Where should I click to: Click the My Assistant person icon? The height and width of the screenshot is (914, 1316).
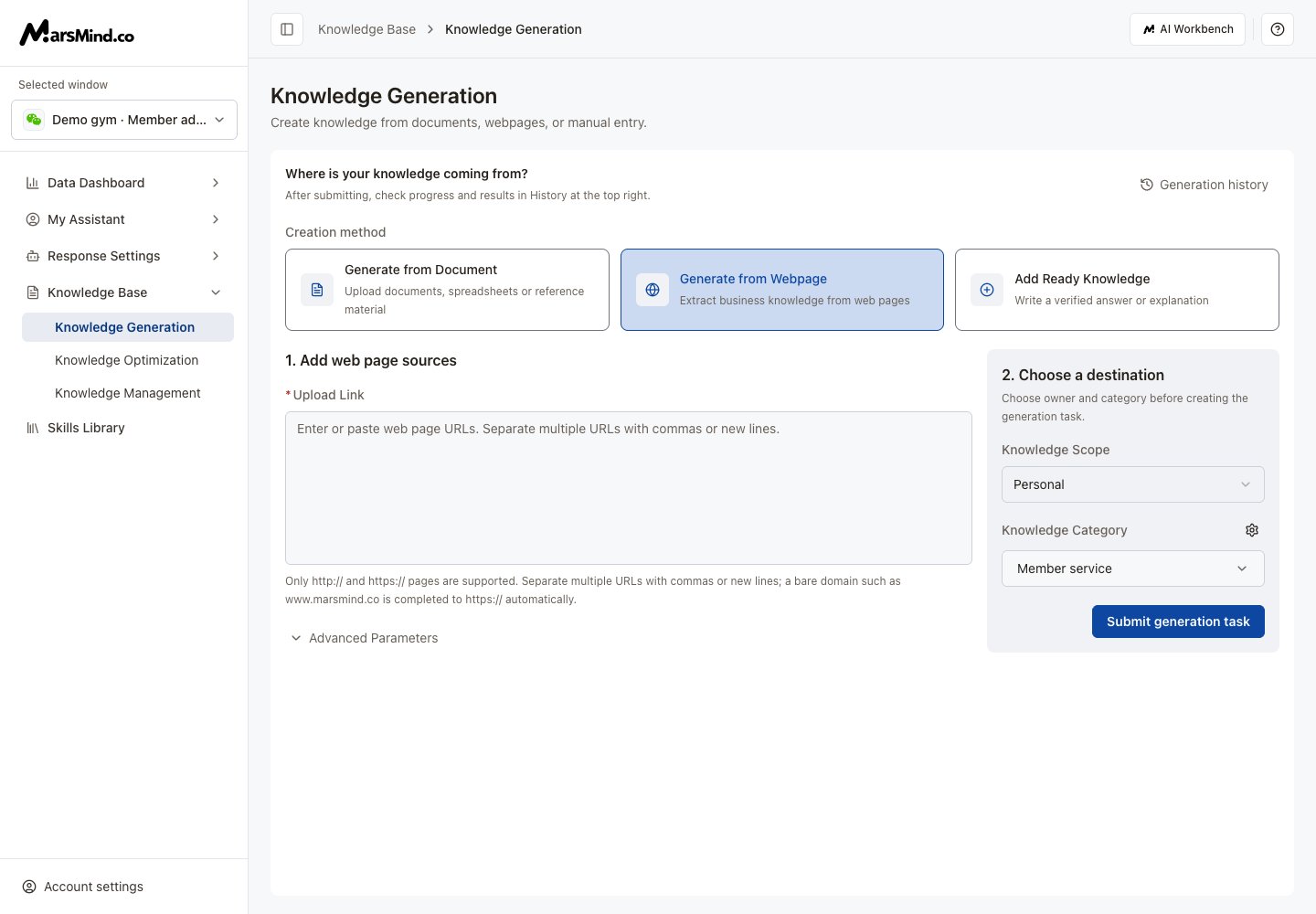[x=33, y=219]
